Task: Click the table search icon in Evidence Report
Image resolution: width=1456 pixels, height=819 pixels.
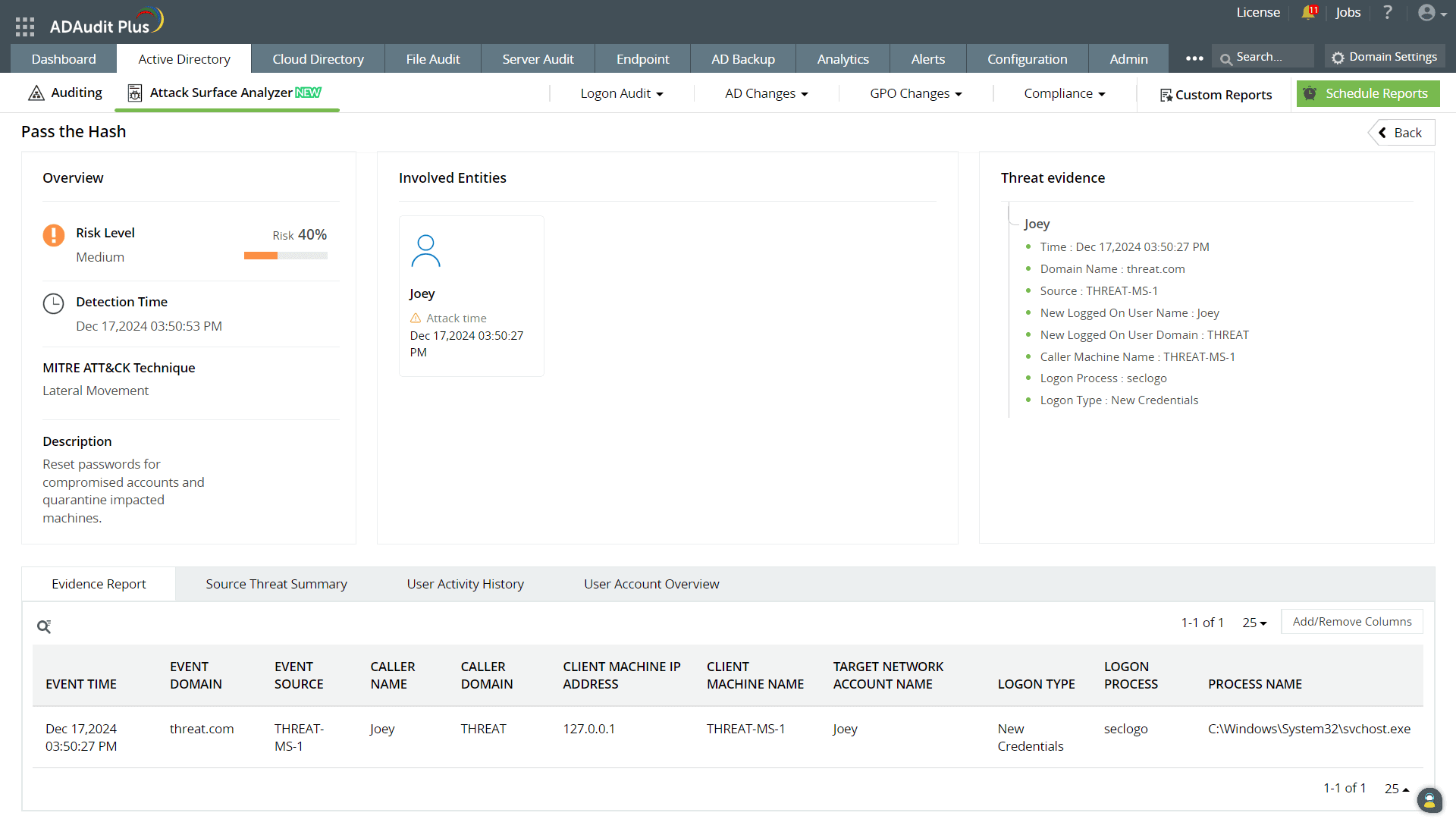Action: click(44, 626)
